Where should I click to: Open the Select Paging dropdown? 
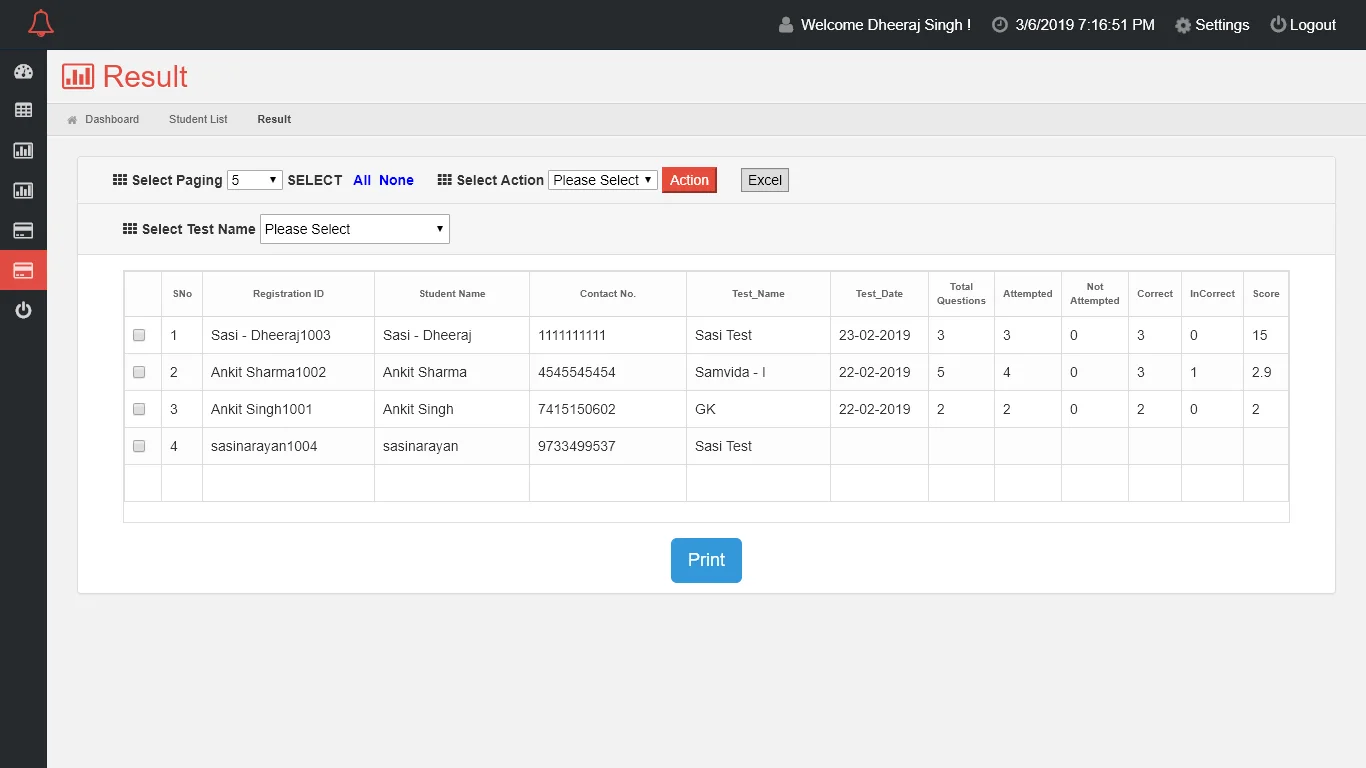tap(255, 180)
